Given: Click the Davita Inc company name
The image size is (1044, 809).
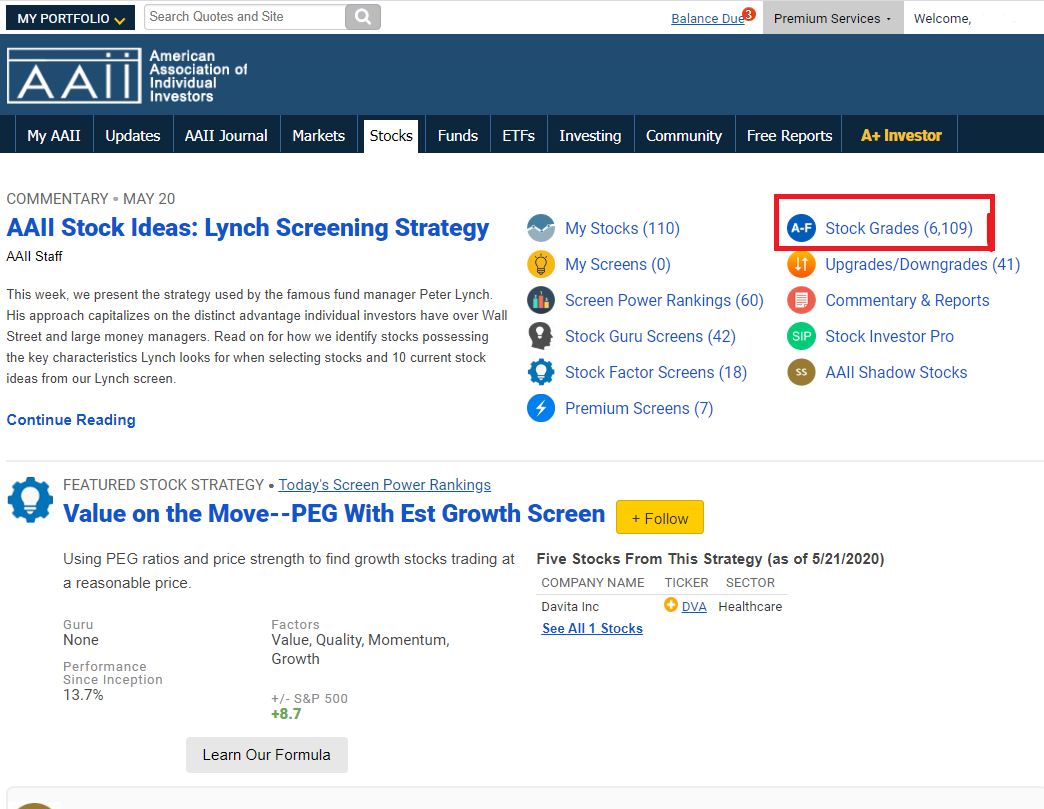Looking at the screenshot, I should click(x=570, y=607).
